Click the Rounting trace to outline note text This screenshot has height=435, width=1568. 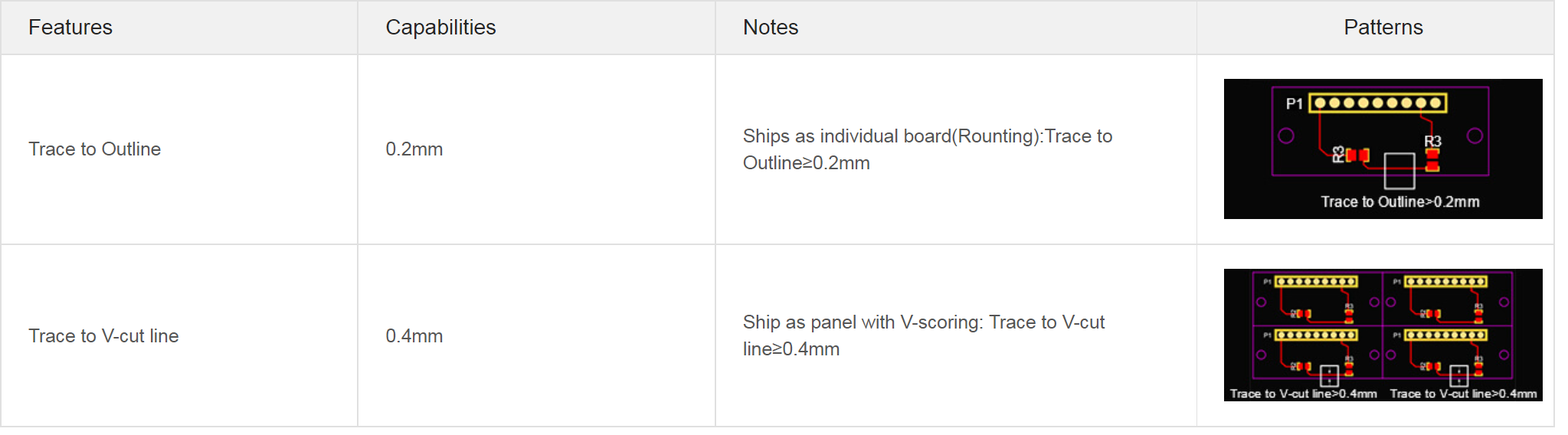(927, 149)
